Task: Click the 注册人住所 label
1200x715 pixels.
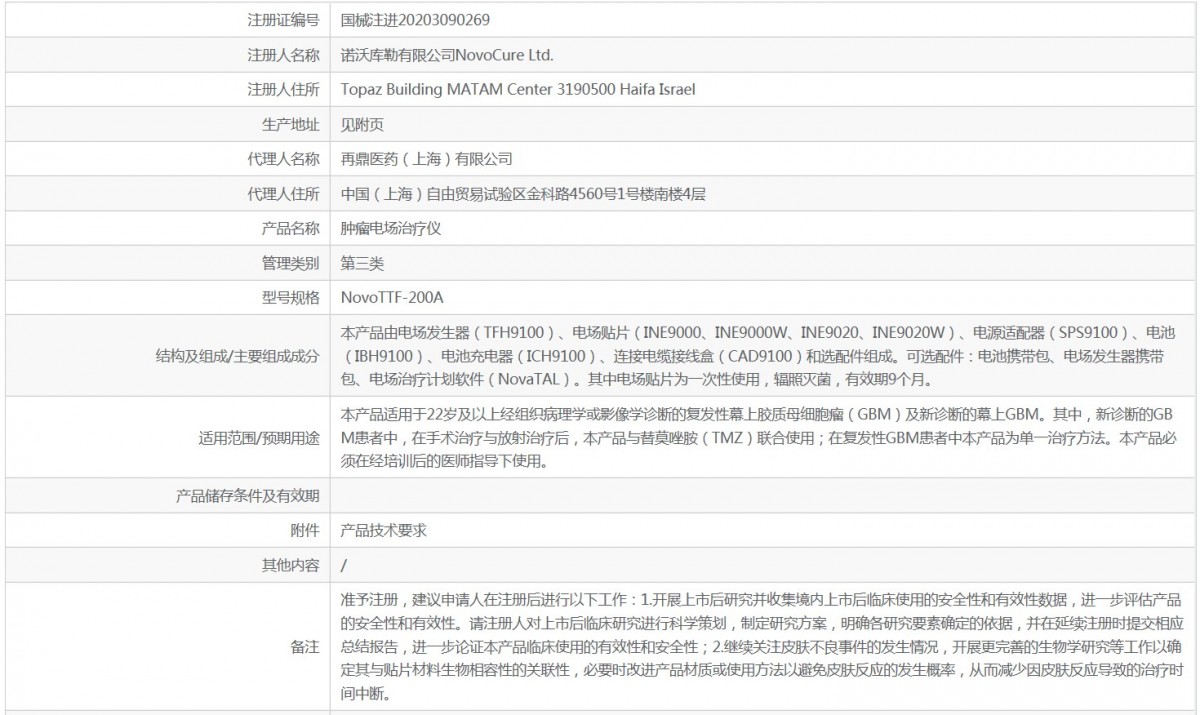Action: (283, 89)
